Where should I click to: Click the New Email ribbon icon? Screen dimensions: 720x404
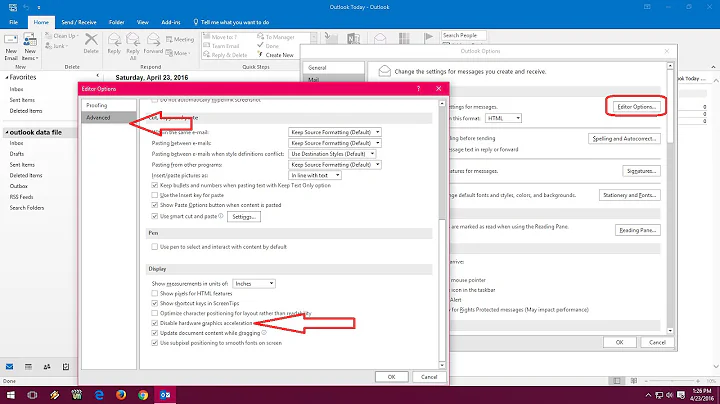click(11, 46)
